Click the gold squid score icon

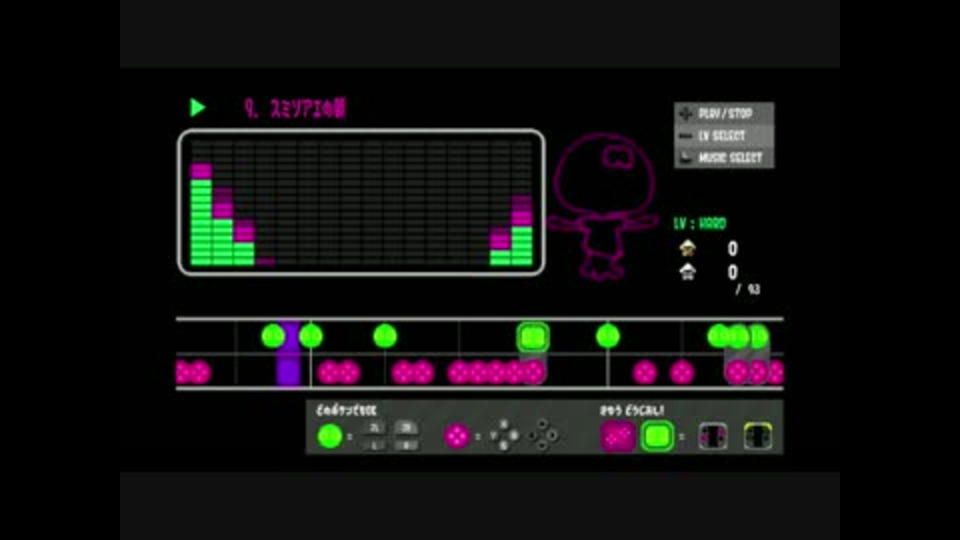click(688, 248)
